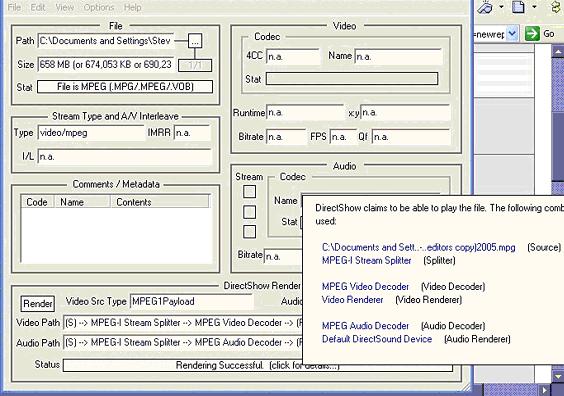Click the Rendering Successful status bar
The width and height of the screenshot is (564, 396).
coord(258,365)
